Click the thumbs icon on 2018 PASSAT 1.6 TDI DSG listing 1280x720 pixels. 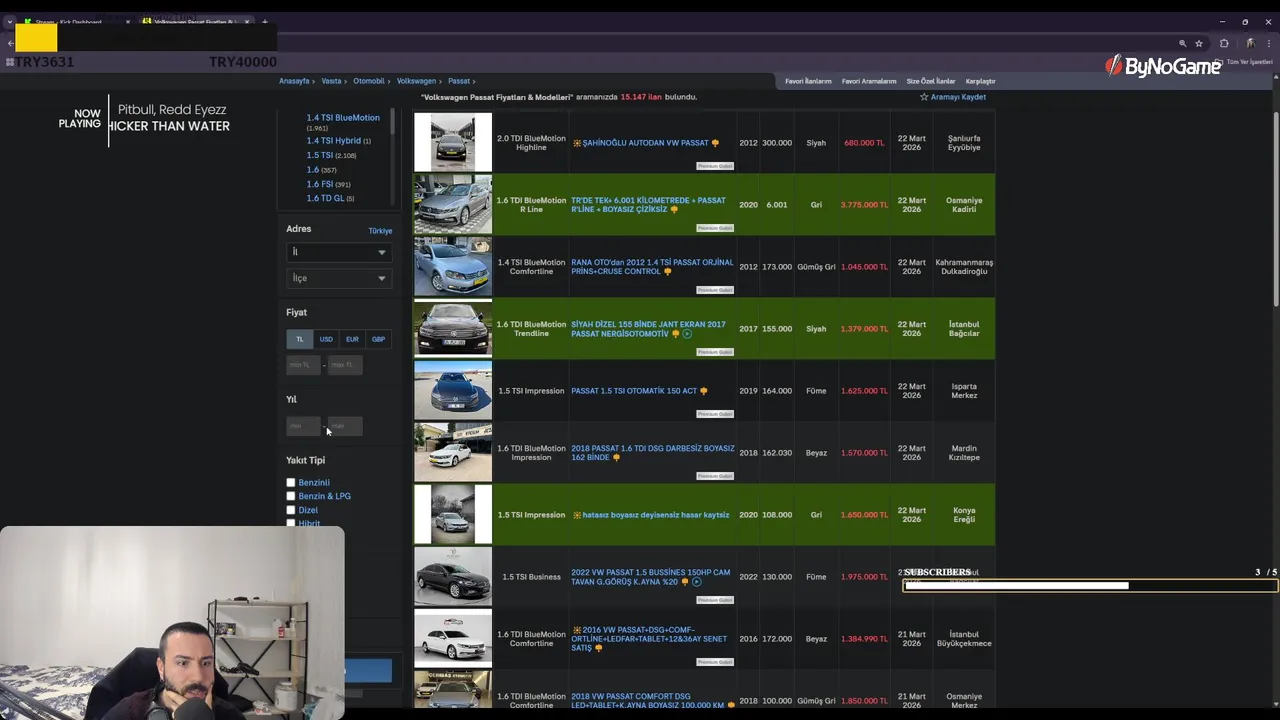click(x=616, y=458)
